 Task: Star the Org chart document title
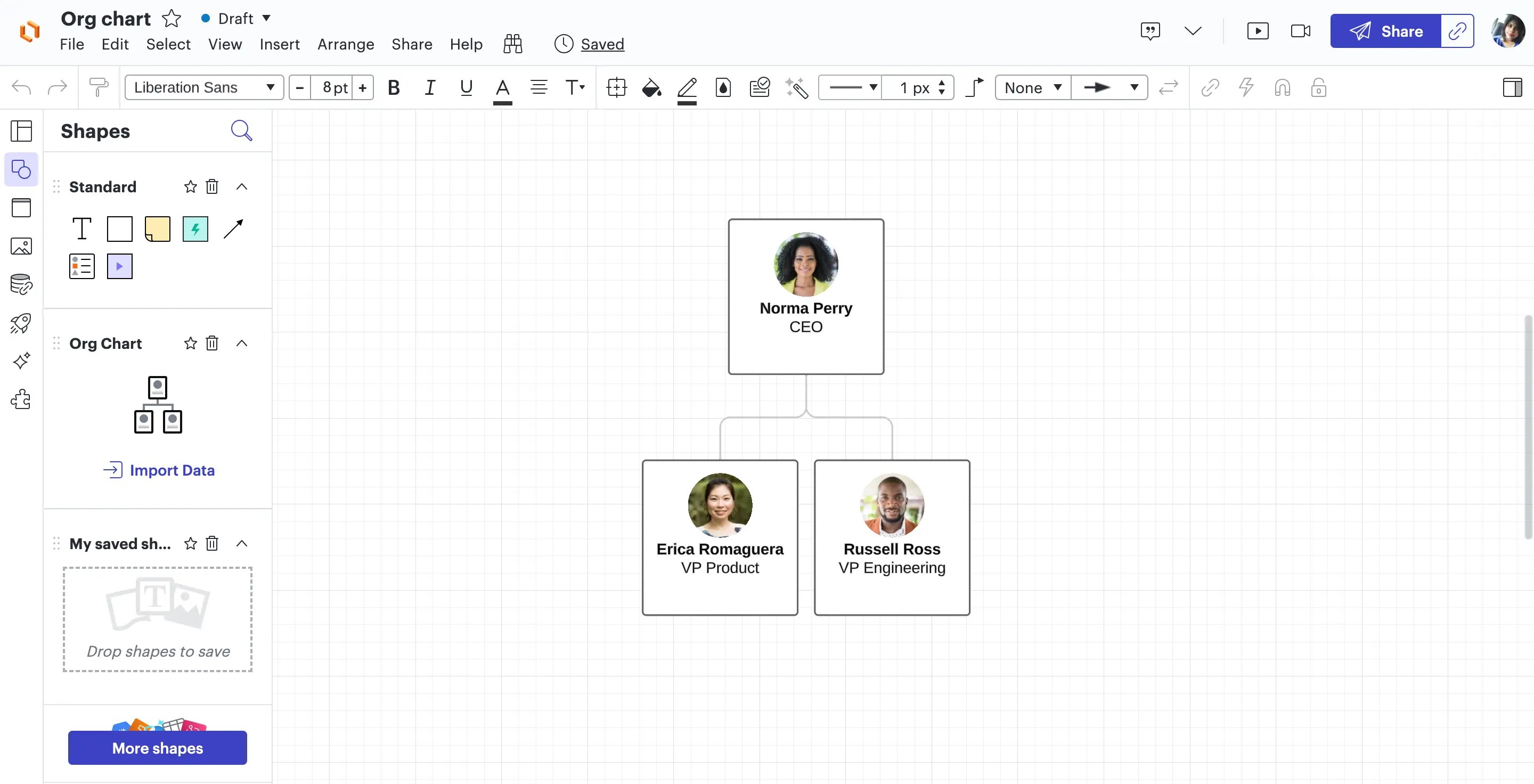click(x=172, y=19)
